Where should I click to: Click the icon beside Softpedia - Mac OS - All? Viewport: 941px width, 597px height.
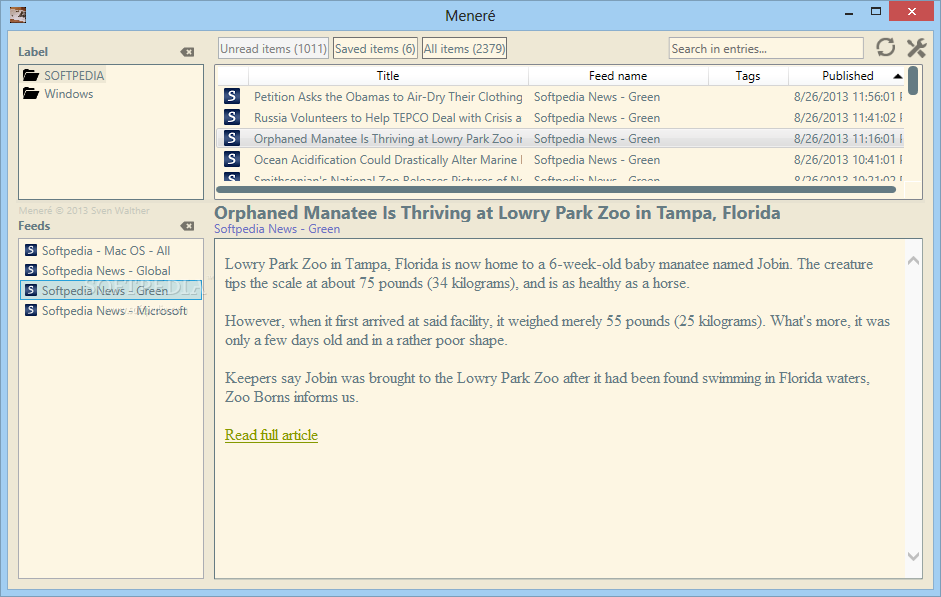[31, 250]
